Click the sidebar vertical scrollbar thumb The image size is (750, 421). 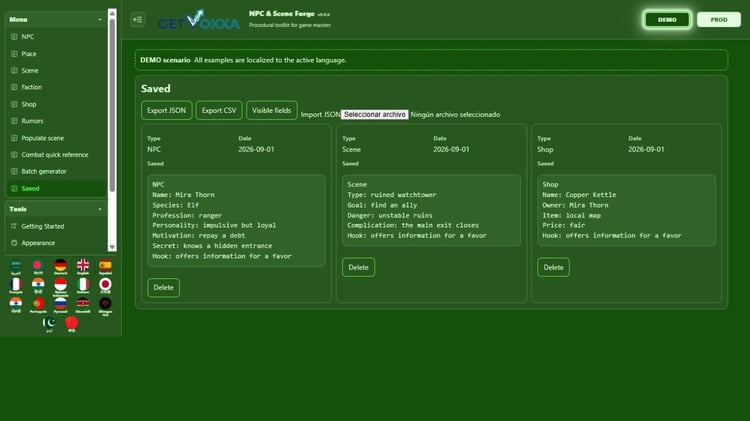[112, 105]
